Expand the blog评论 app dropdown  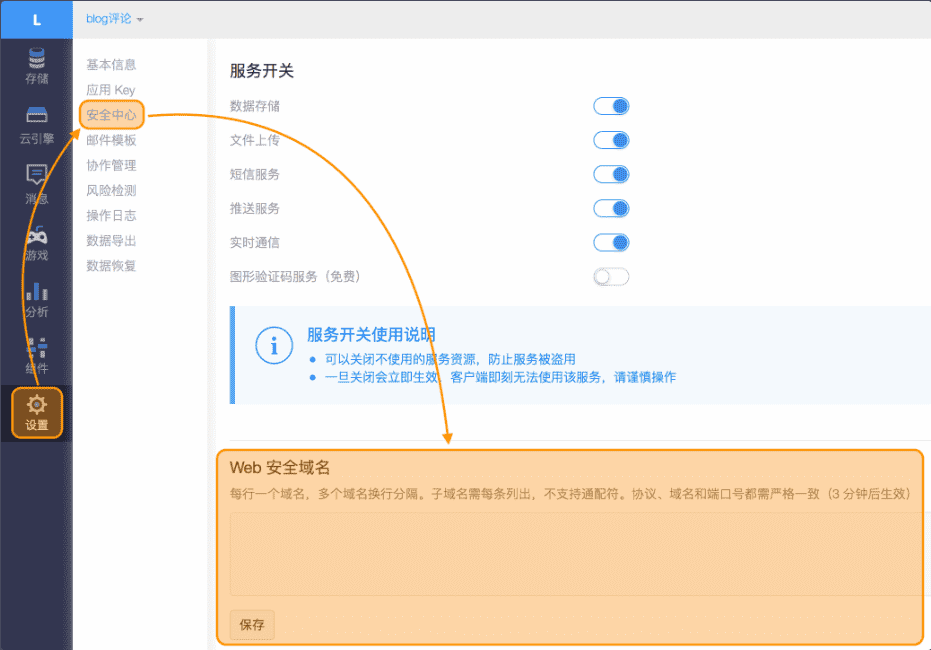tap(115, 19)
